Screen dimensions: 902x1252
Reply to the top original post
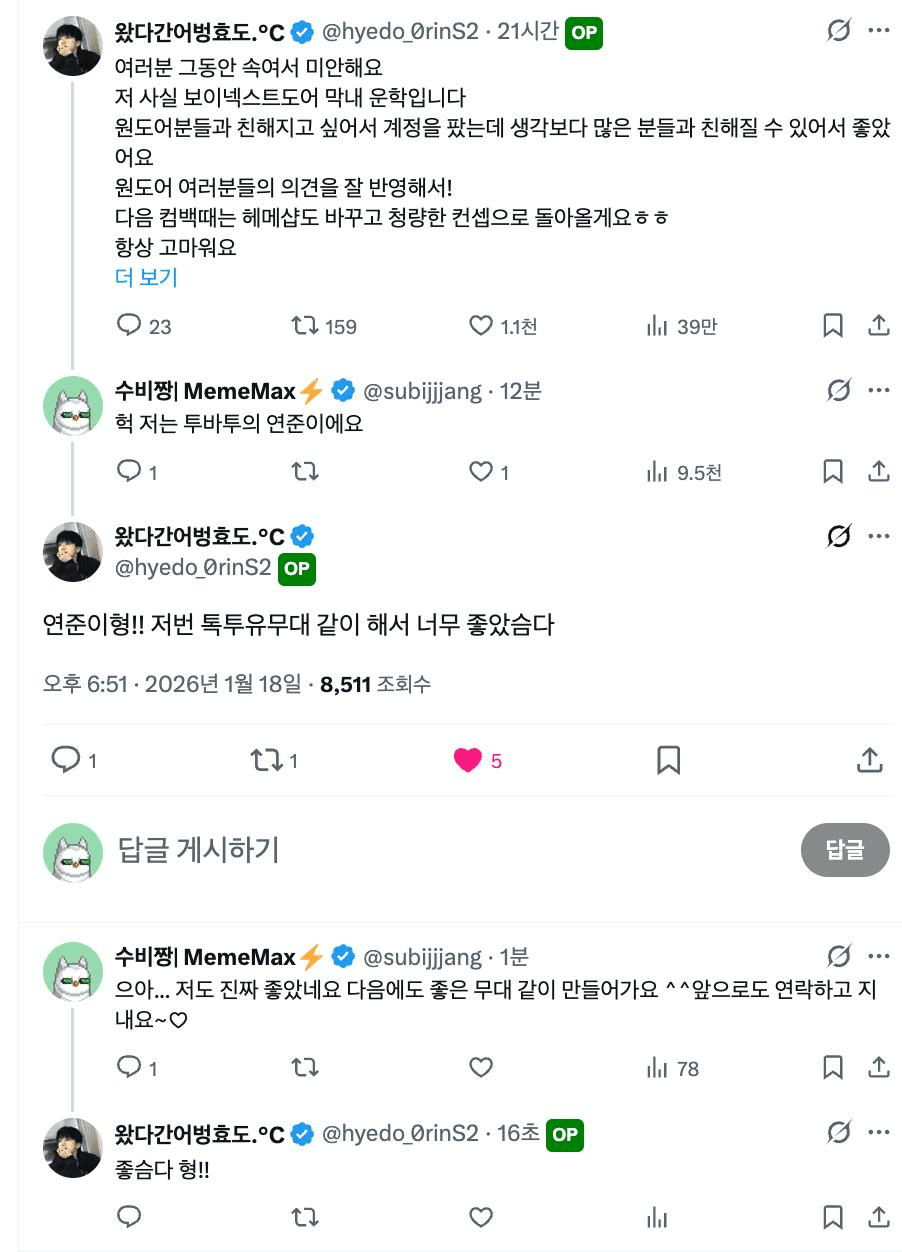[x=130, y=326]
